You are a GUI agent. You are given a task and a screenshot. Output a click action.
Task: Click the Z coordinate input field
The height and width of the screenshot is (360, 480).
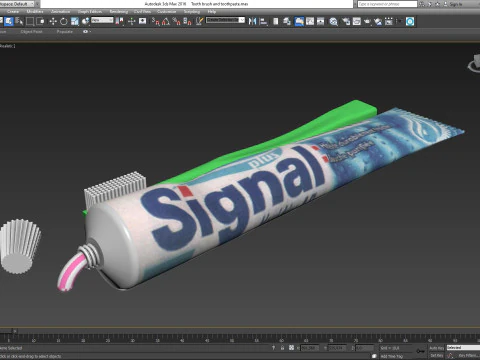364,348
